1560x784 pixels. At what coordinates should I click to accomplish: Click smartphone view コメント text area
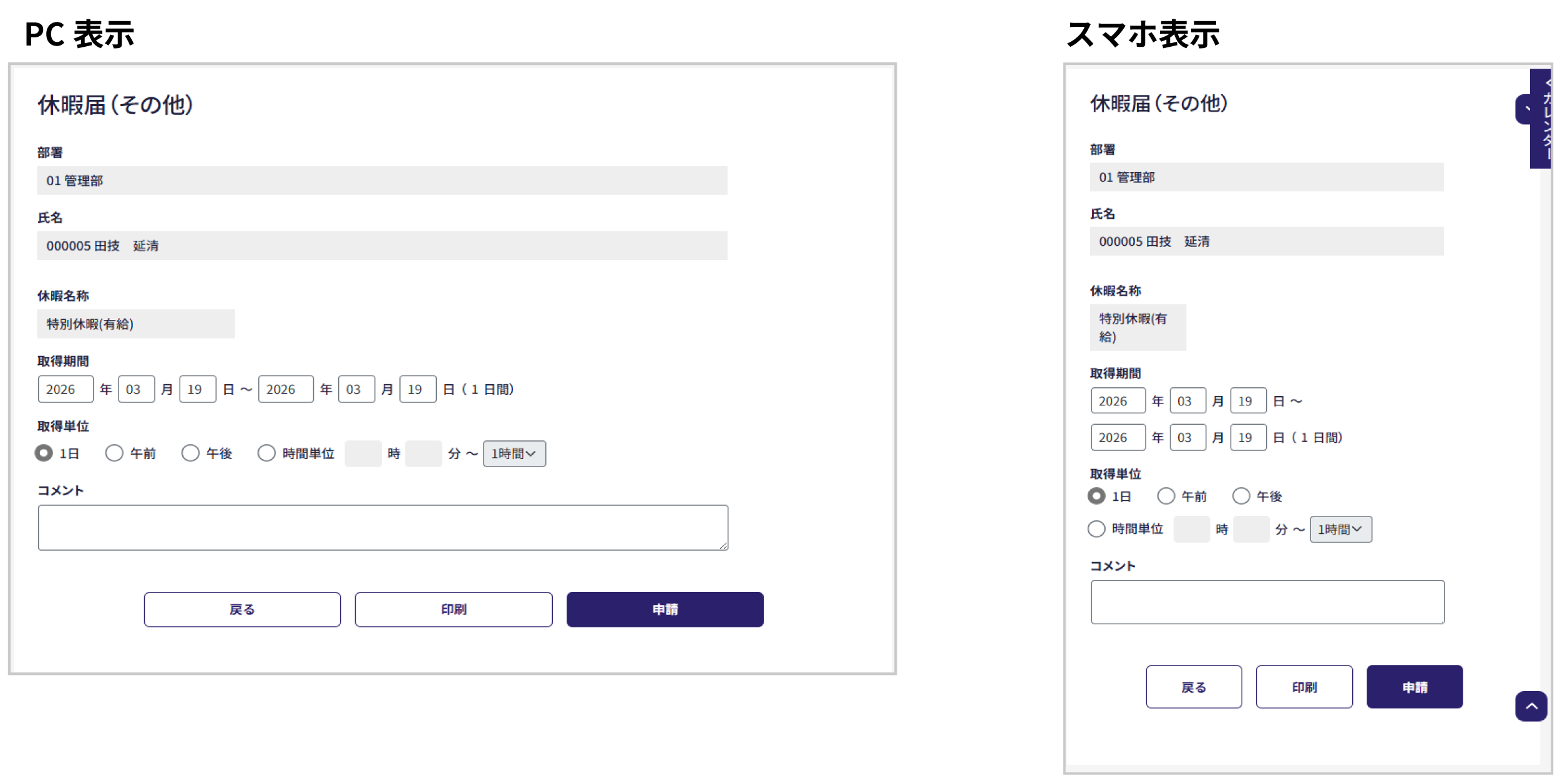pyautogui.click(x=1267, y=602)
